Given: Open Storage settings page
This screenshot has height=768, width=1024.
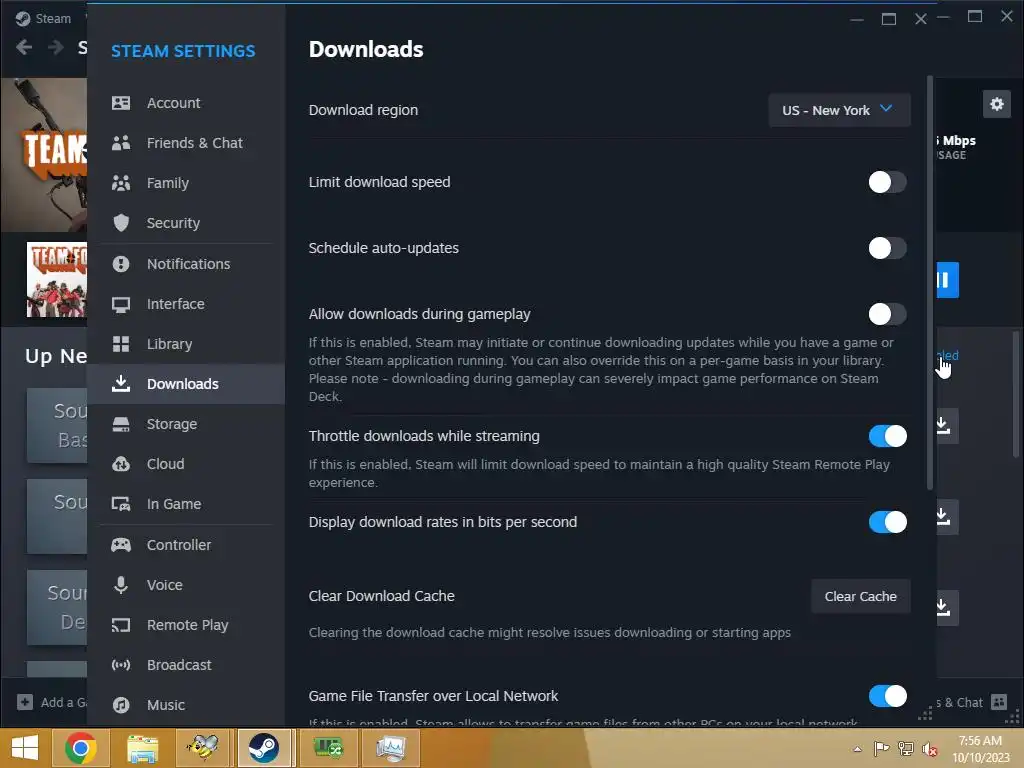Looking at the screenshot, I should [x=186, y=424].
